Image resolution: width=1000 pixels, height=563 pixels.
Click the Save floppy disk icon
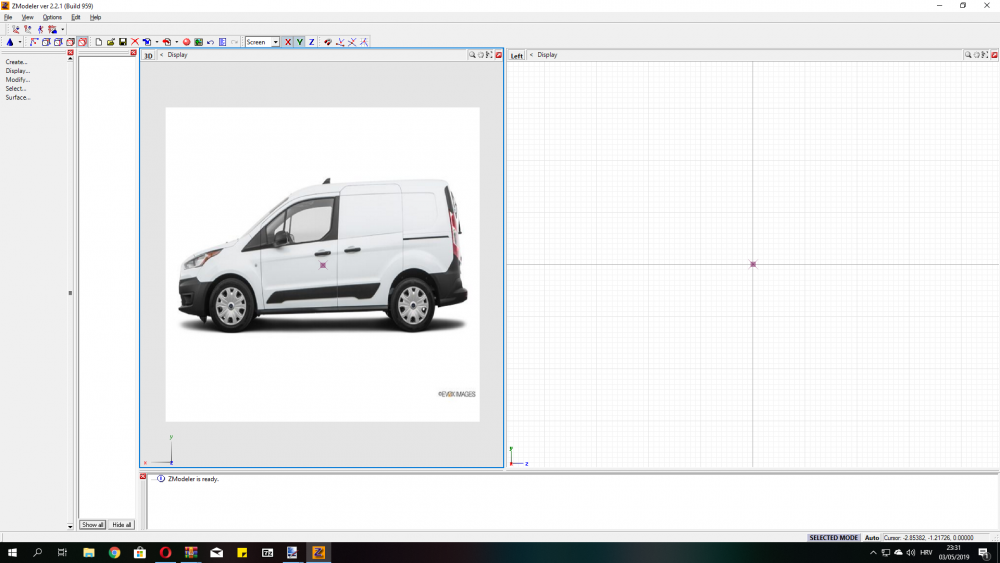pos(122,42)
